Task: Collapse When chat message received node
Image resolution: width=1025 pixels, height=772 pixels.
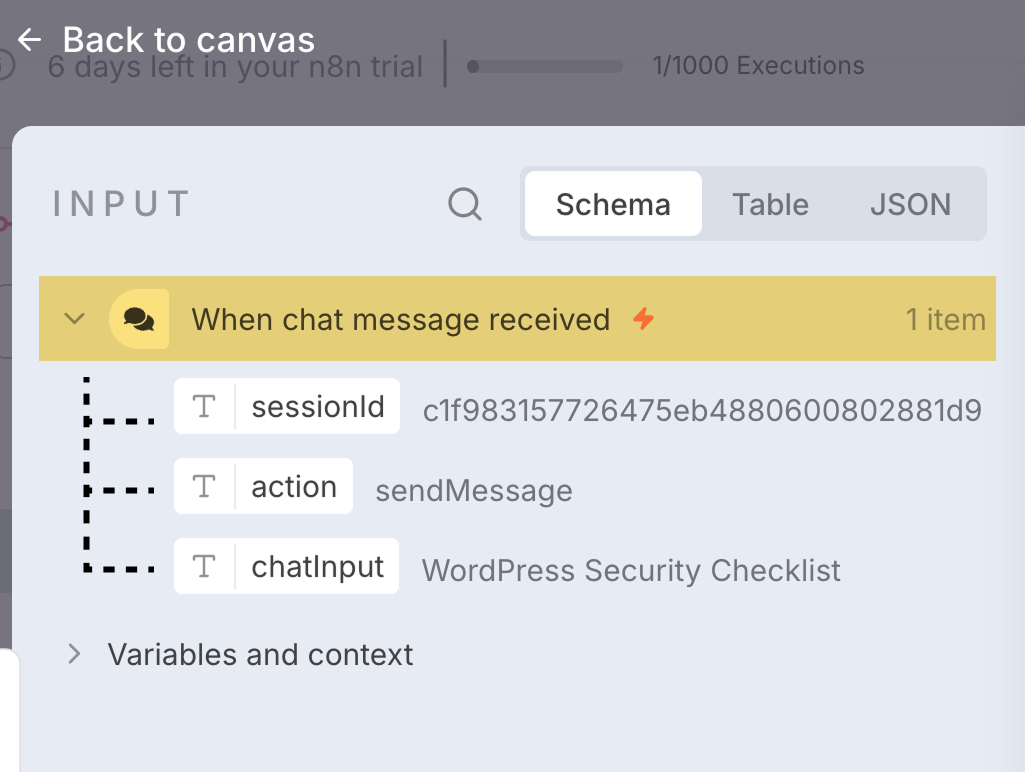Action: [74, 319]
